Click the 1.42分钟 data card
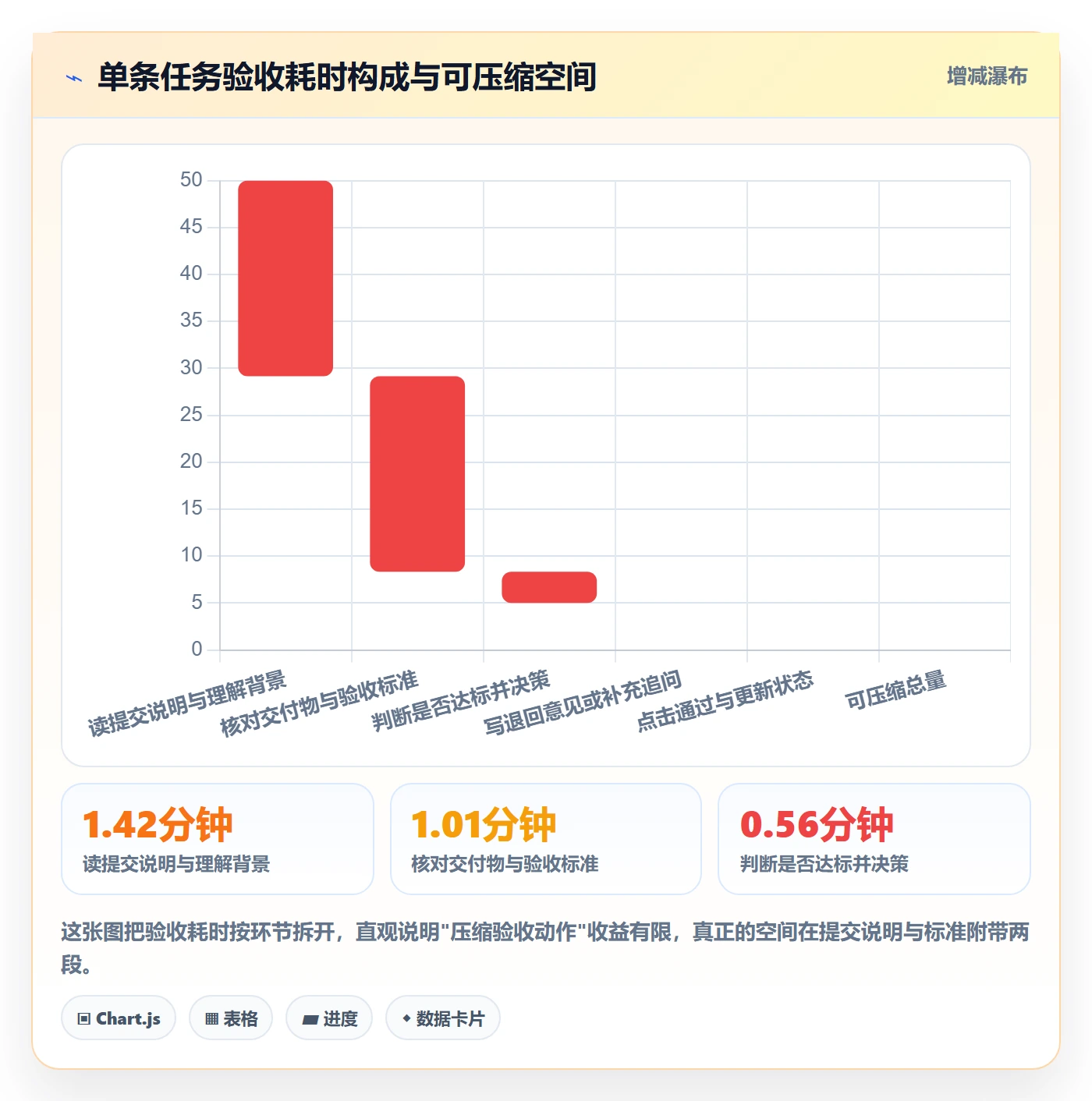This screenshot has height=1101, width=1092. 218,839
